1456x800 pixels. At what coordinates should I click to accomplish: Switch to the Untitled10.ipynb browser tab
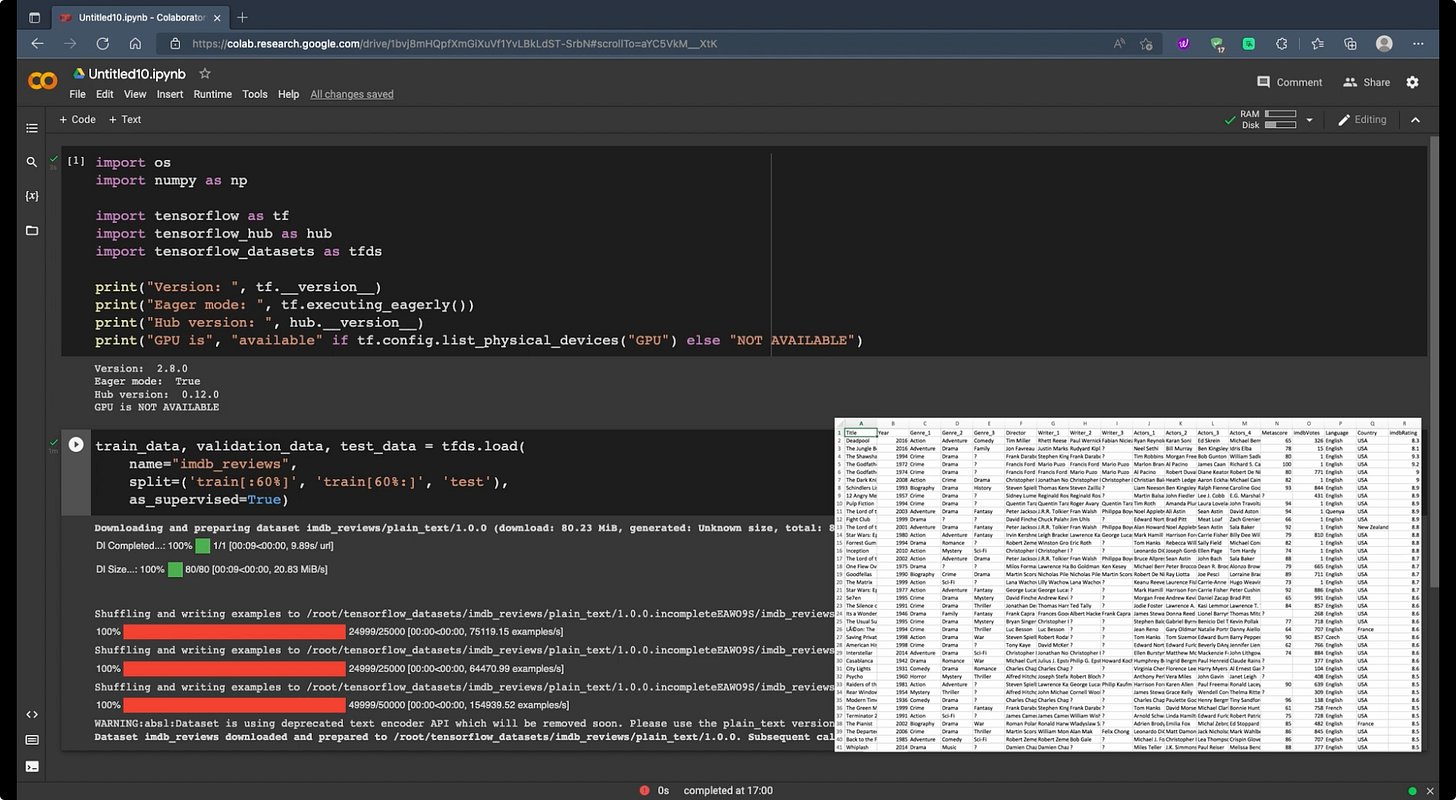point(135,17)
